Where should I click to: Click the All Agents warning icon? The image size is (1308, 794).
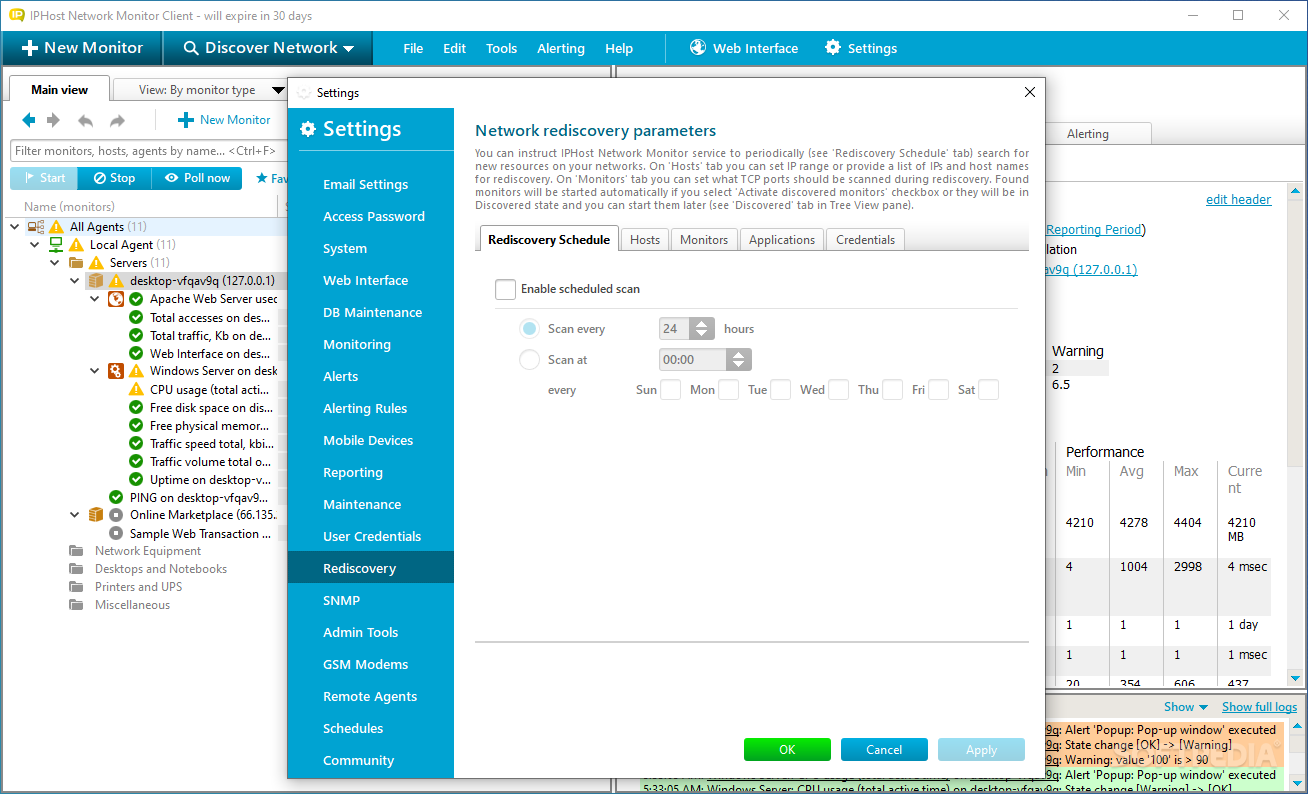[x=56, y=227]
